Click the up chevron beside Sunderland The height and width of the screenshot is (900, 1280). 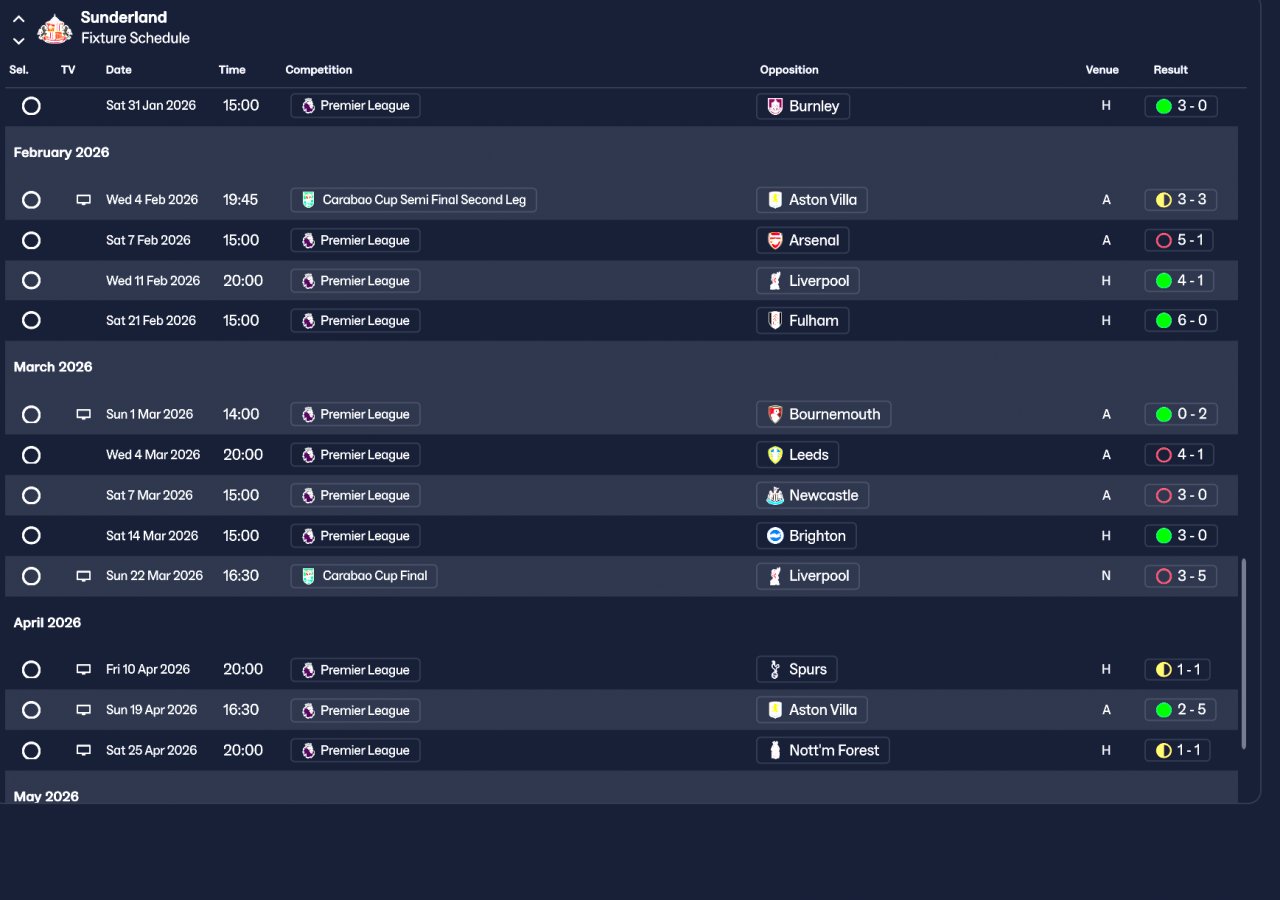(x=19, y=19)
